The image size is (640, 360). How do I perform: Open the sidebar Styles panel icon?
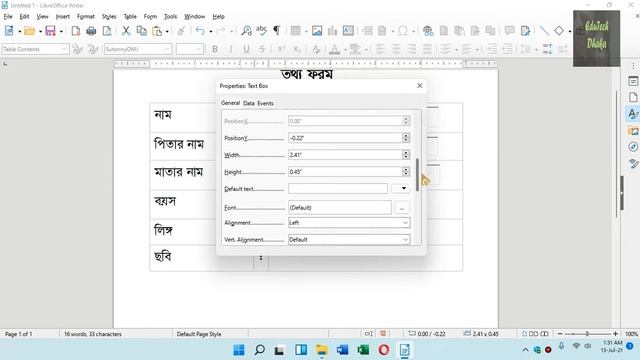tap(633, 114)
